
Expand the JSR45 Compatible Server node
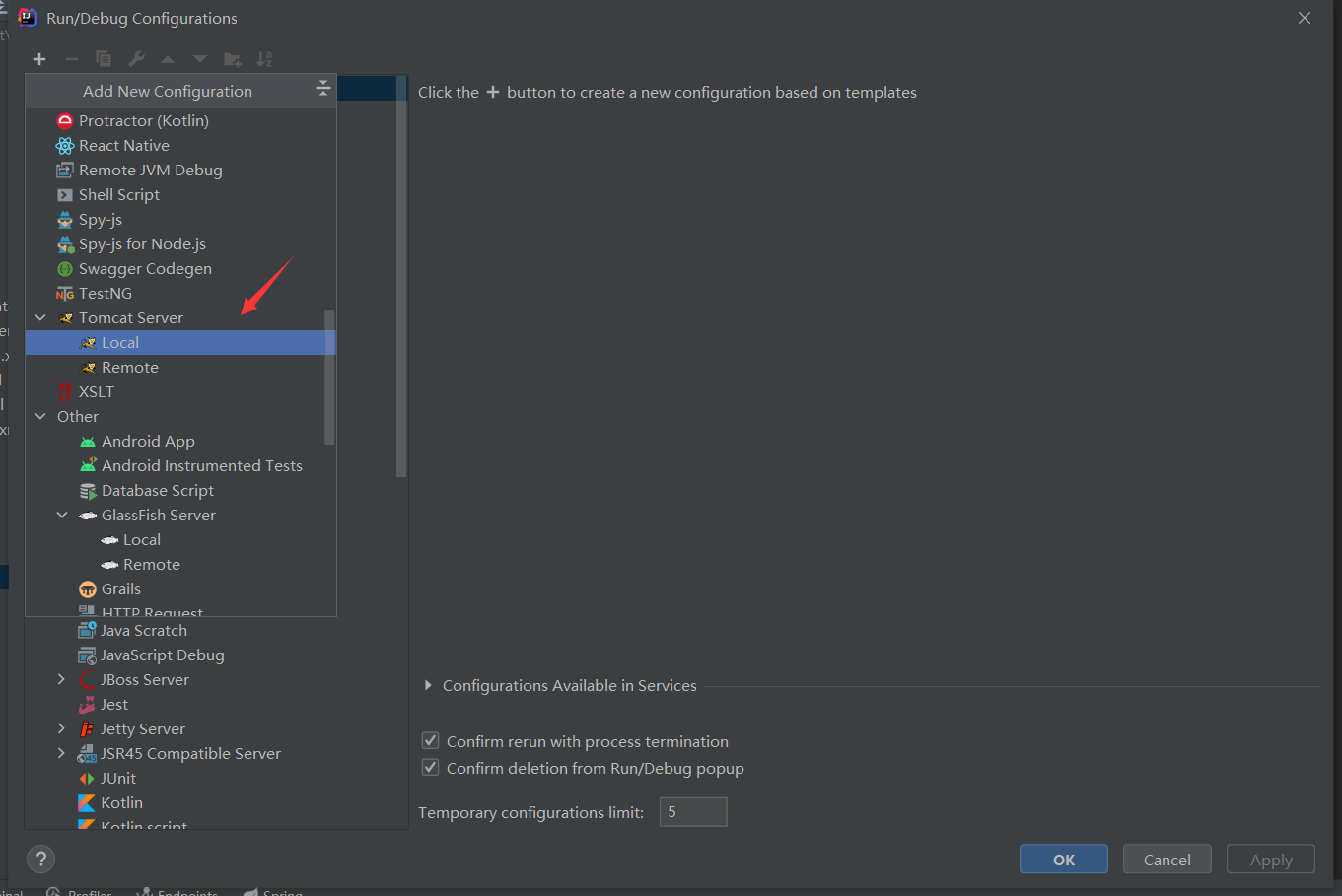pos(61,753)
